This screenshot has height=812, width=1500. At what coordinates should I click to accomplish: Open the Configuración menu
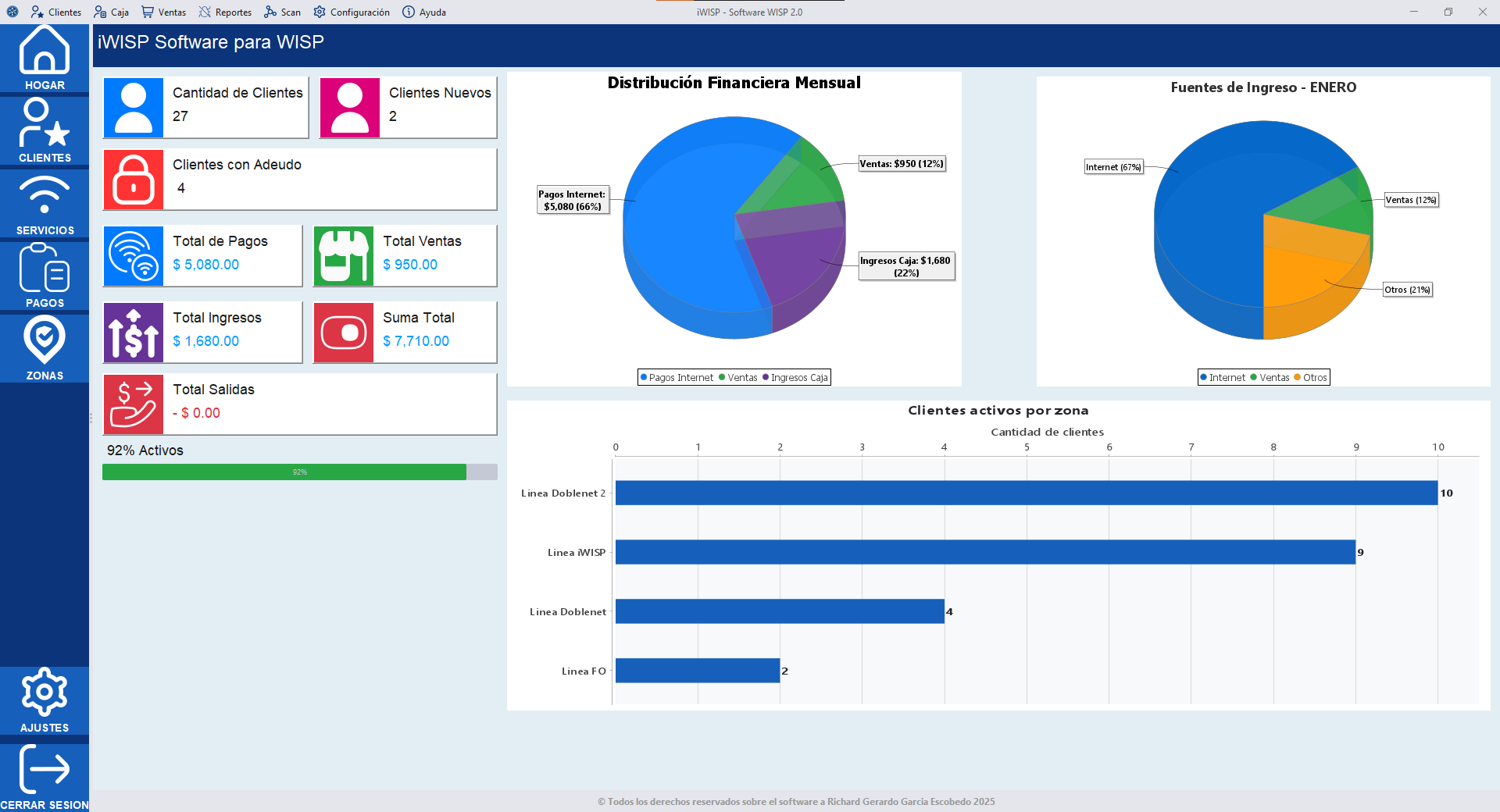pos(352,12)
